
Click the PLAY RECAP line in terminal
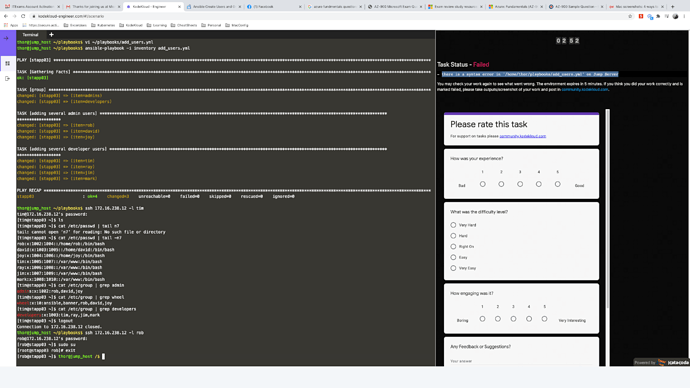pos(224,190)
